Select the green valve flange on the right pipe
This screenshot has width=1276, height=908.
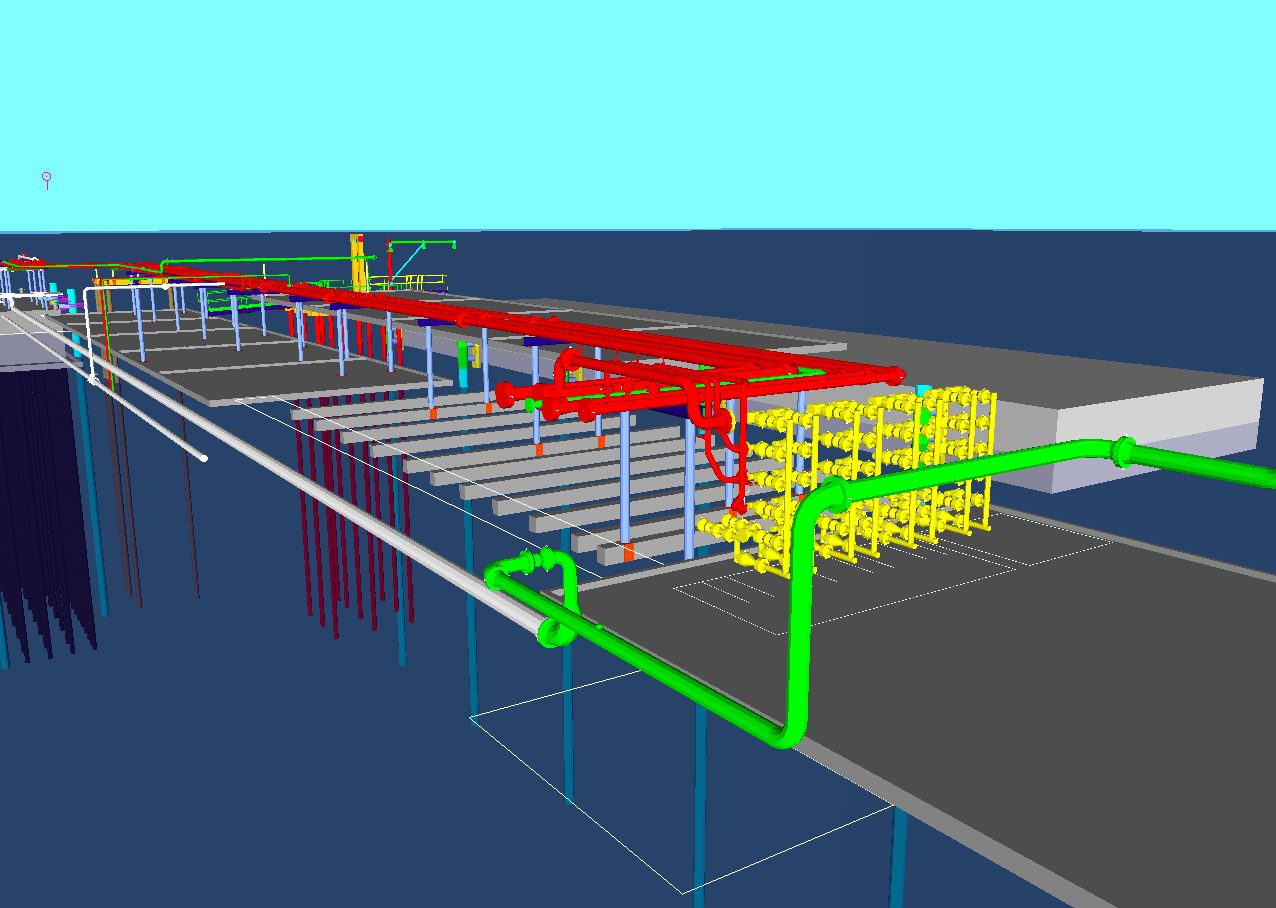pos(1123,451)
